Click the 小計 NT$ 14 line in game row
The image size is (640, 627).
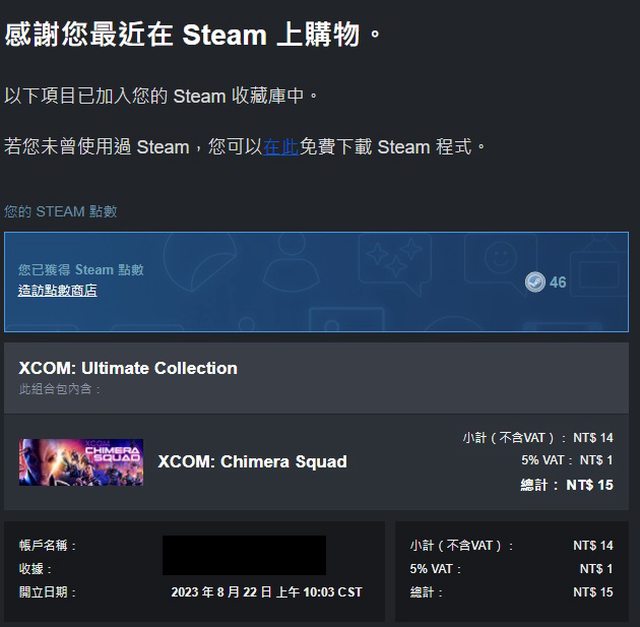coord(538,438)
